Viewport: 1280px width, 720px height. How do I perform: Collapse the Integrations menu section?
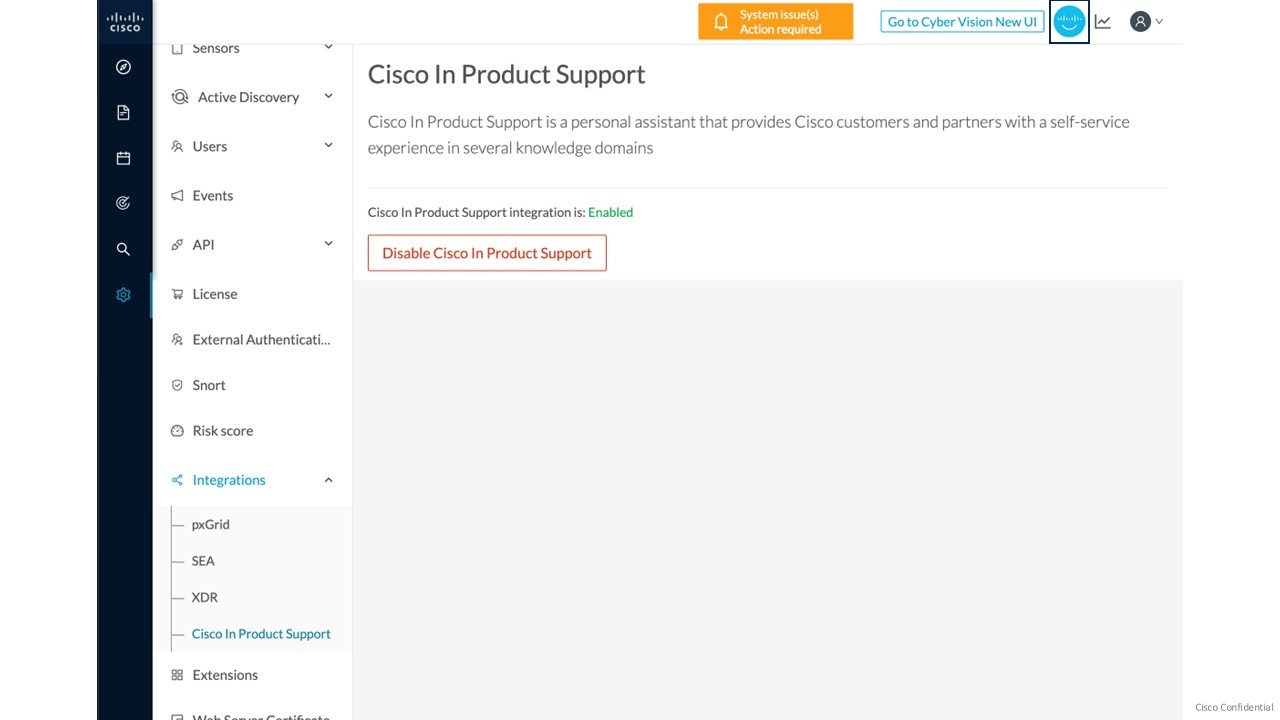(252, 480)
